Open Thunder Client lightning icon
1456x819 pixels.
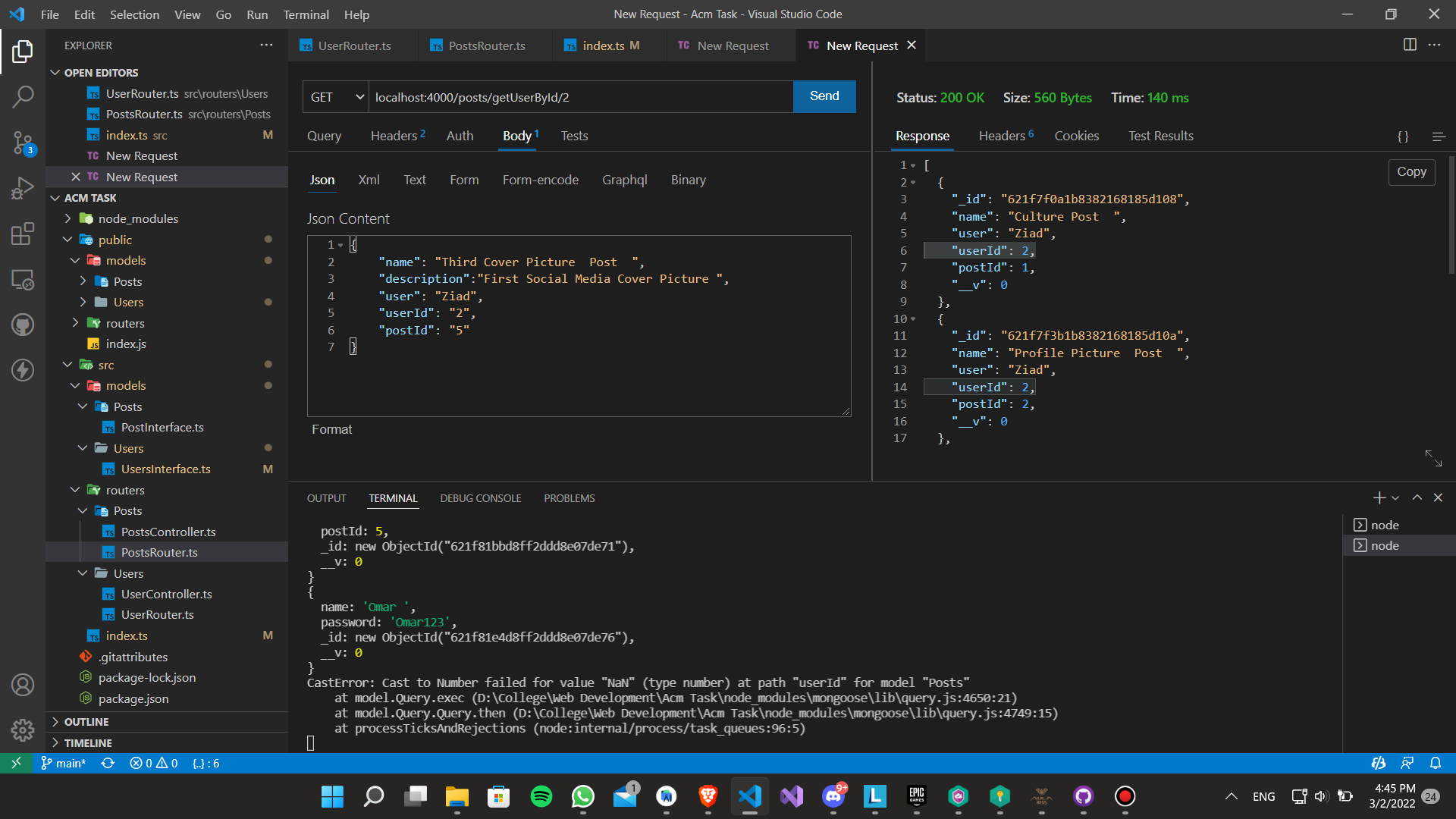23,370
